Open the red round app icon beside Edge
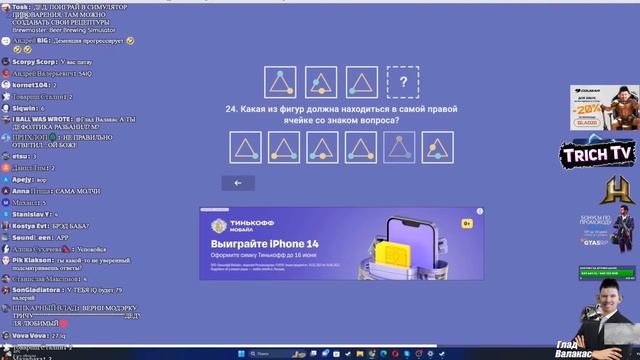The image size is (640, 360). click(x=395, y=354)
